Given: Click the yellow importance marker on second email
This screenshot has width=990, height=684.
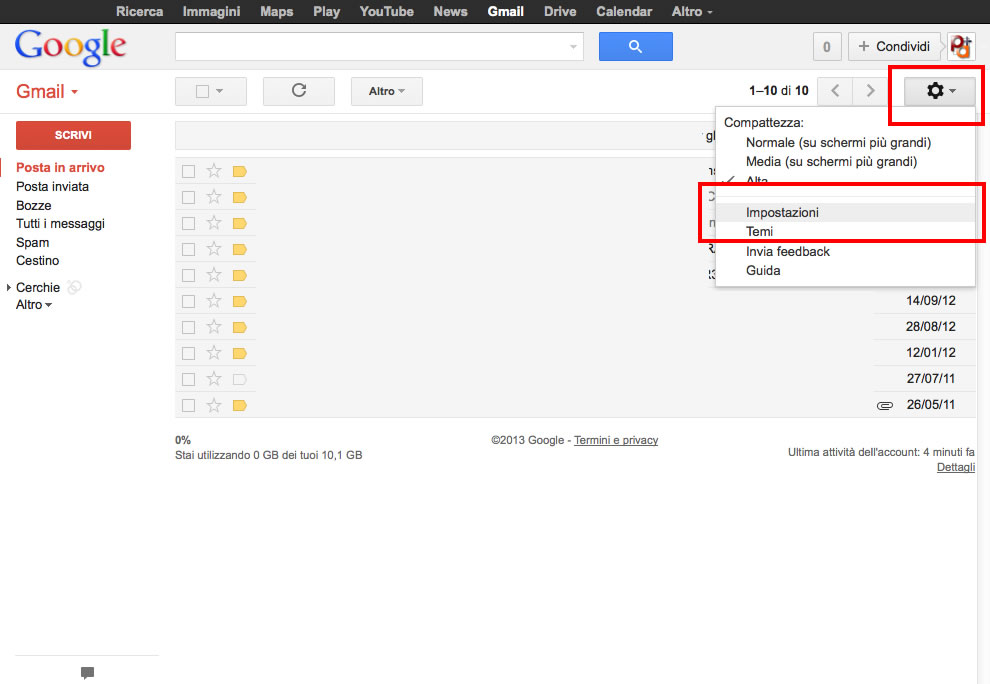Looking at the screenshot, I should [239, 197].
